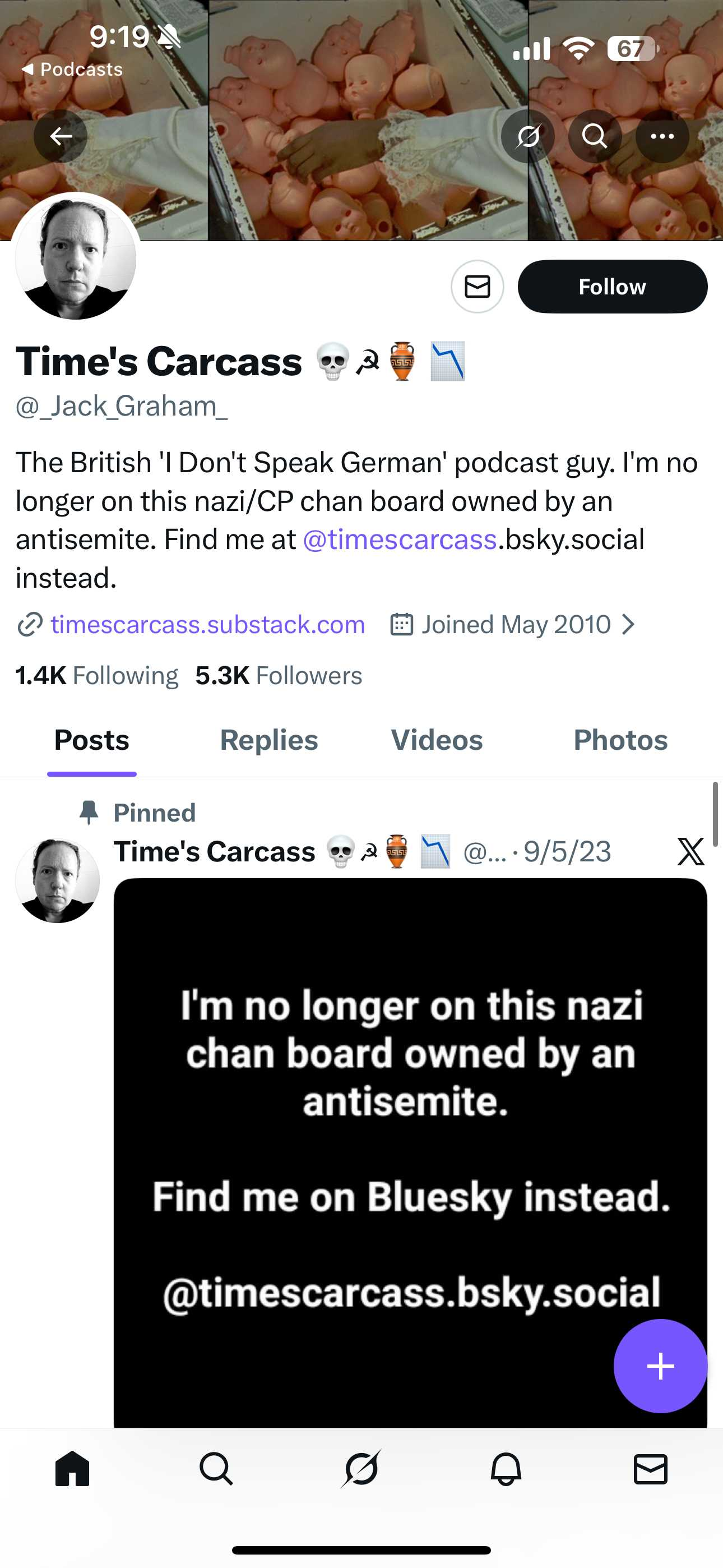Image resolution: width=723 pixels, height=1568 pixels.
Task: Tap the back arrow button
Action: pos(61,136)
